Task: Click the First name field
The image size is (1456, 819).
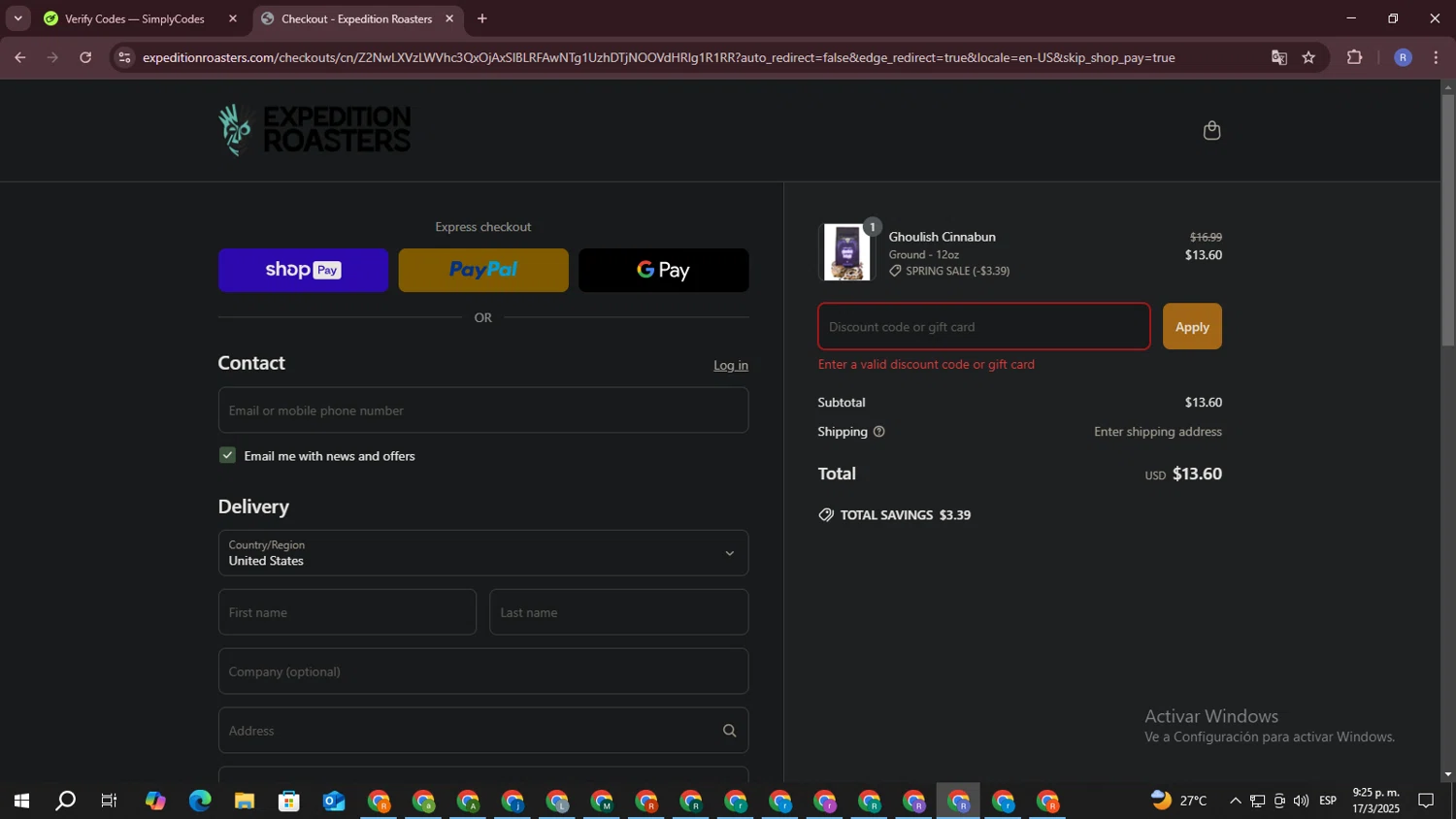Action: [347, 612]
